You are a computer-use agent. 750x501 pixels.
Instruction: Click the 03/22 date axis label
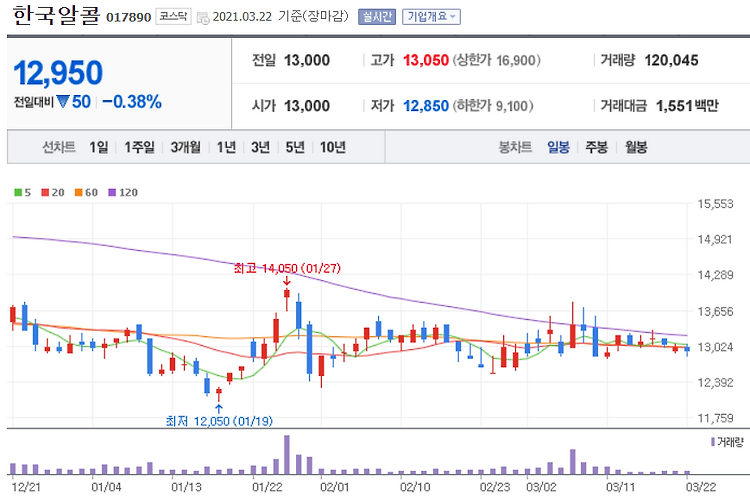point(701,487)
